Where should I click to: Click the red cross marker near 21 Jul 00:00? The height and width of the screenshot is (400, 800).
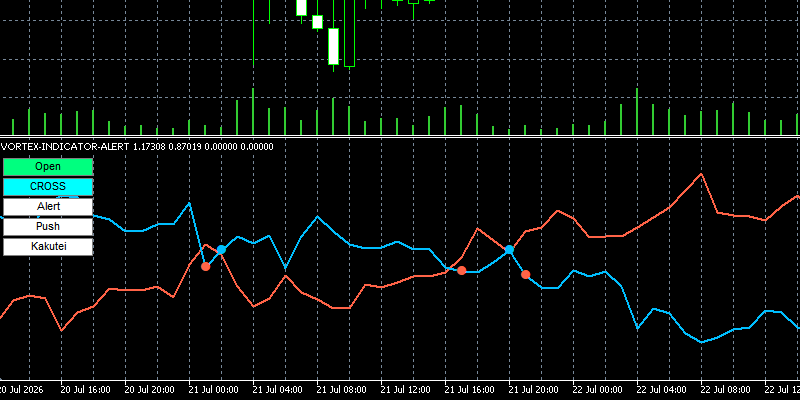205,266
